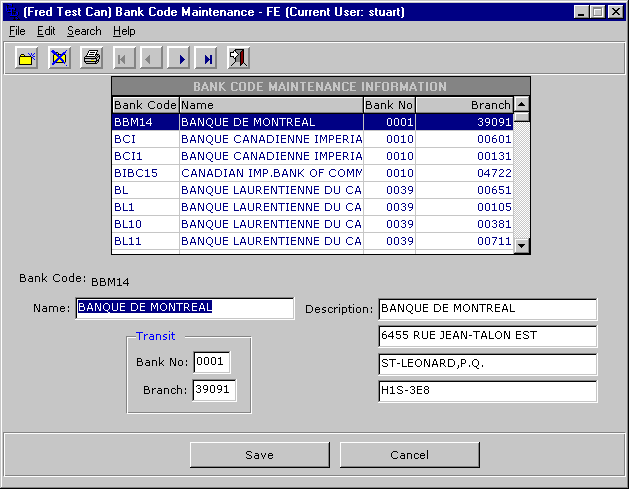Click the Name column header
The height and width of the screenshot is (489, 629).
click(x=271, y=105)
